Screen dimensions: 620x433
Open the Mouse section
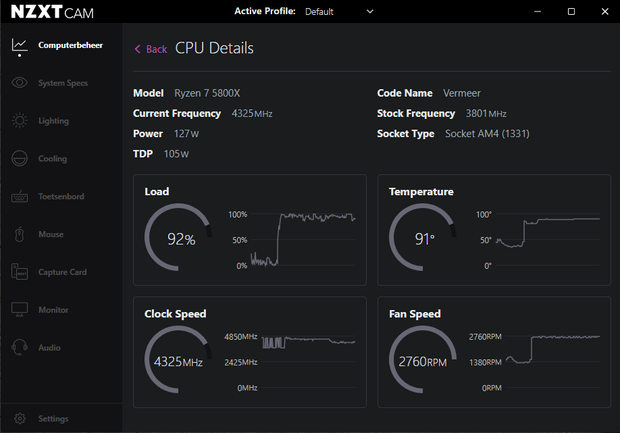(51, 234)
